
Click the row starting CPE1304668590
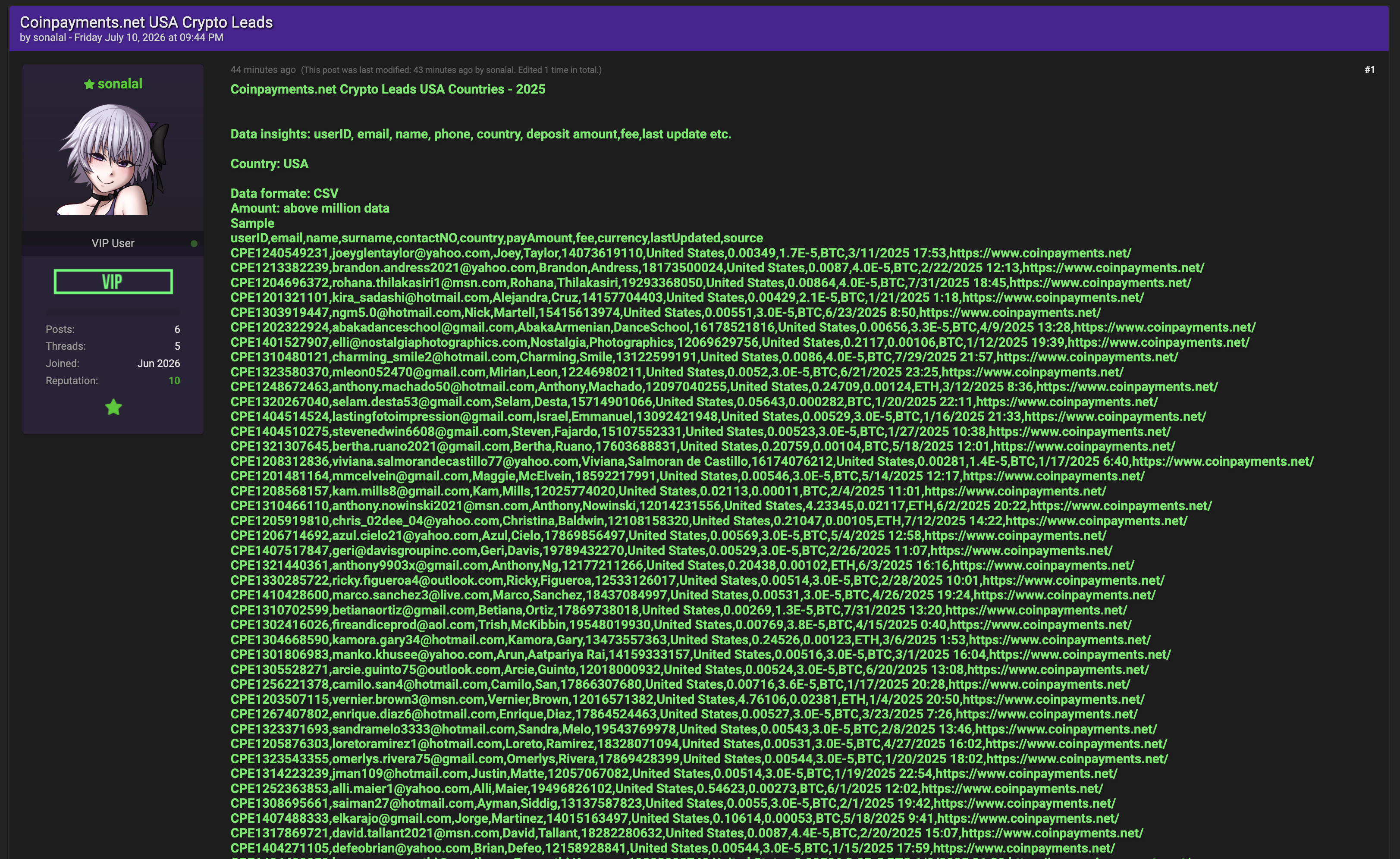coord(691,639)
